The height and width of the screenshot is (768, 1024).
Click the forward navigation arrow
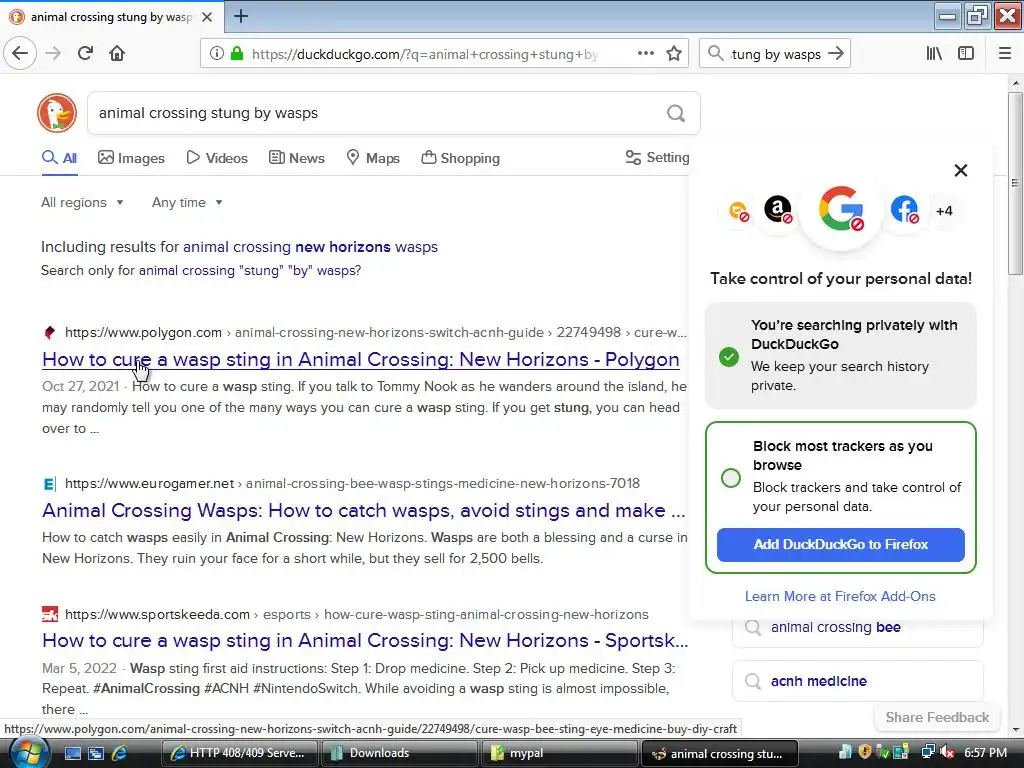pos(53,53)
